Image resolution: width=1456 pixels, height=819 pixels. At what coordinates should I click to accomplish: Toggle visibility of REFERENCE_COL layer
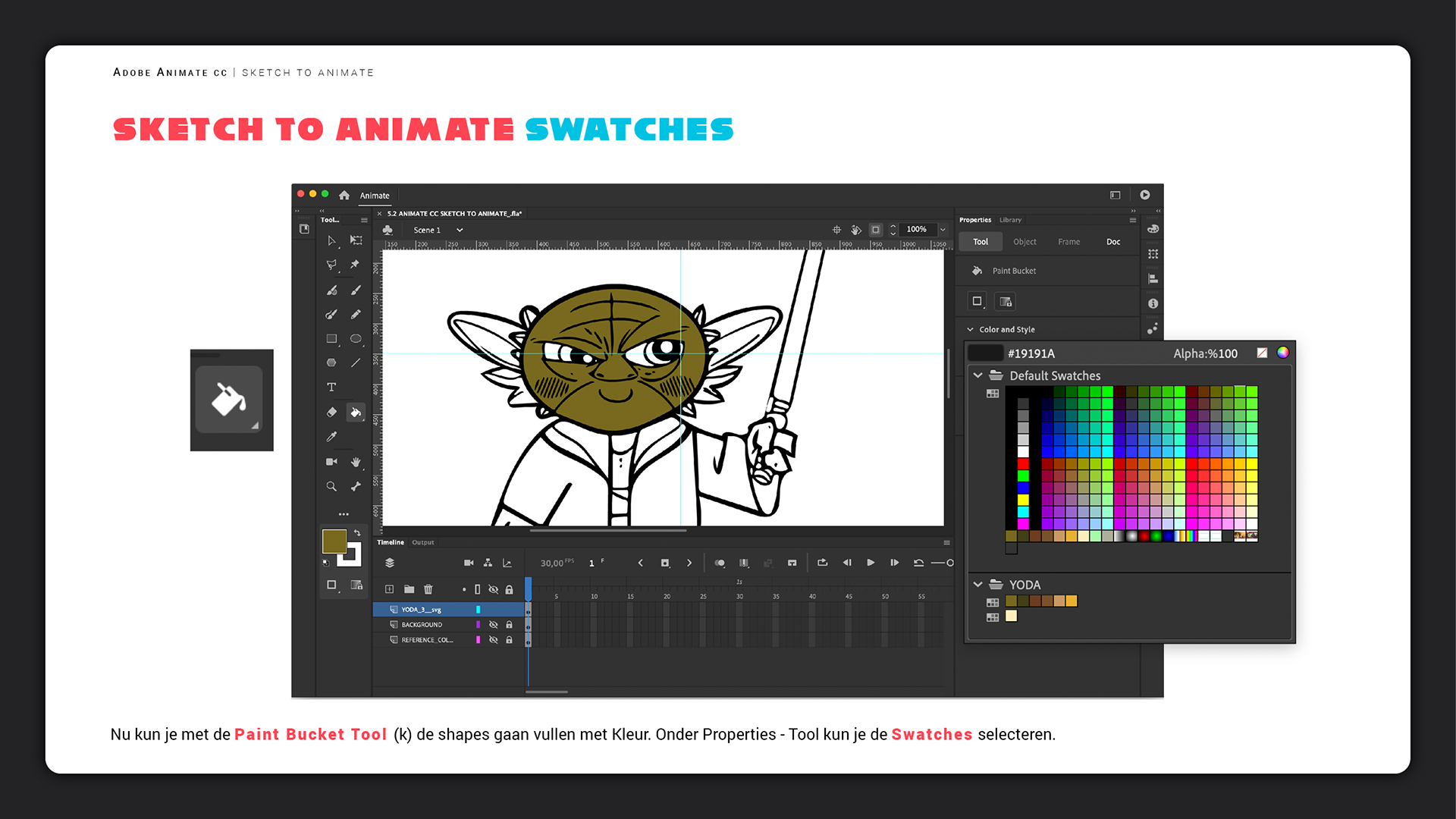point(493,640)
